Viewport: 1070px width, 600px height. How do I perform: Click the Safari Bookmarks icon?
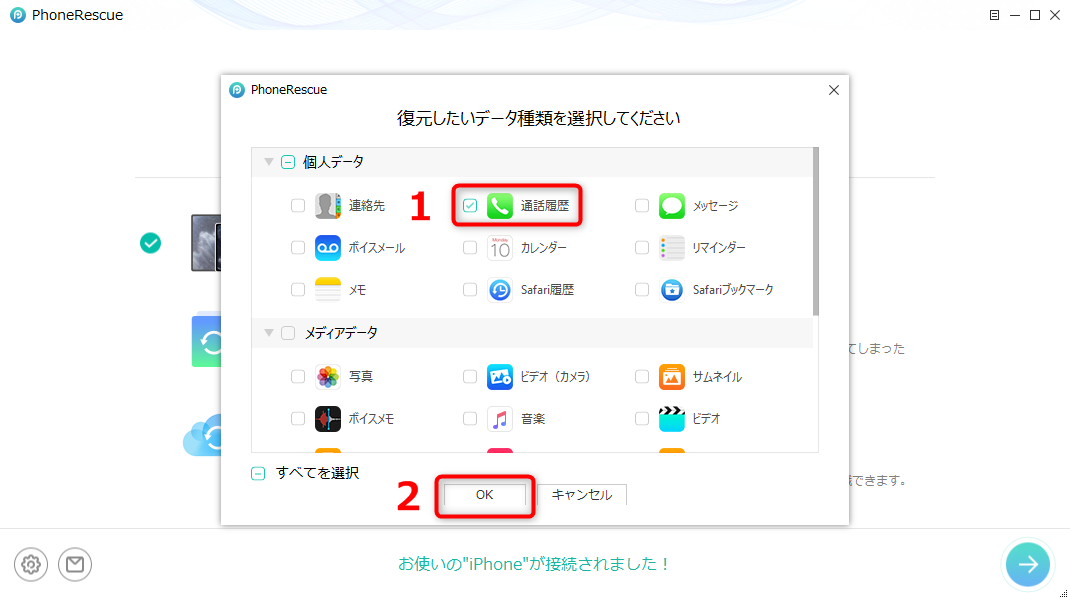[671, 290]
